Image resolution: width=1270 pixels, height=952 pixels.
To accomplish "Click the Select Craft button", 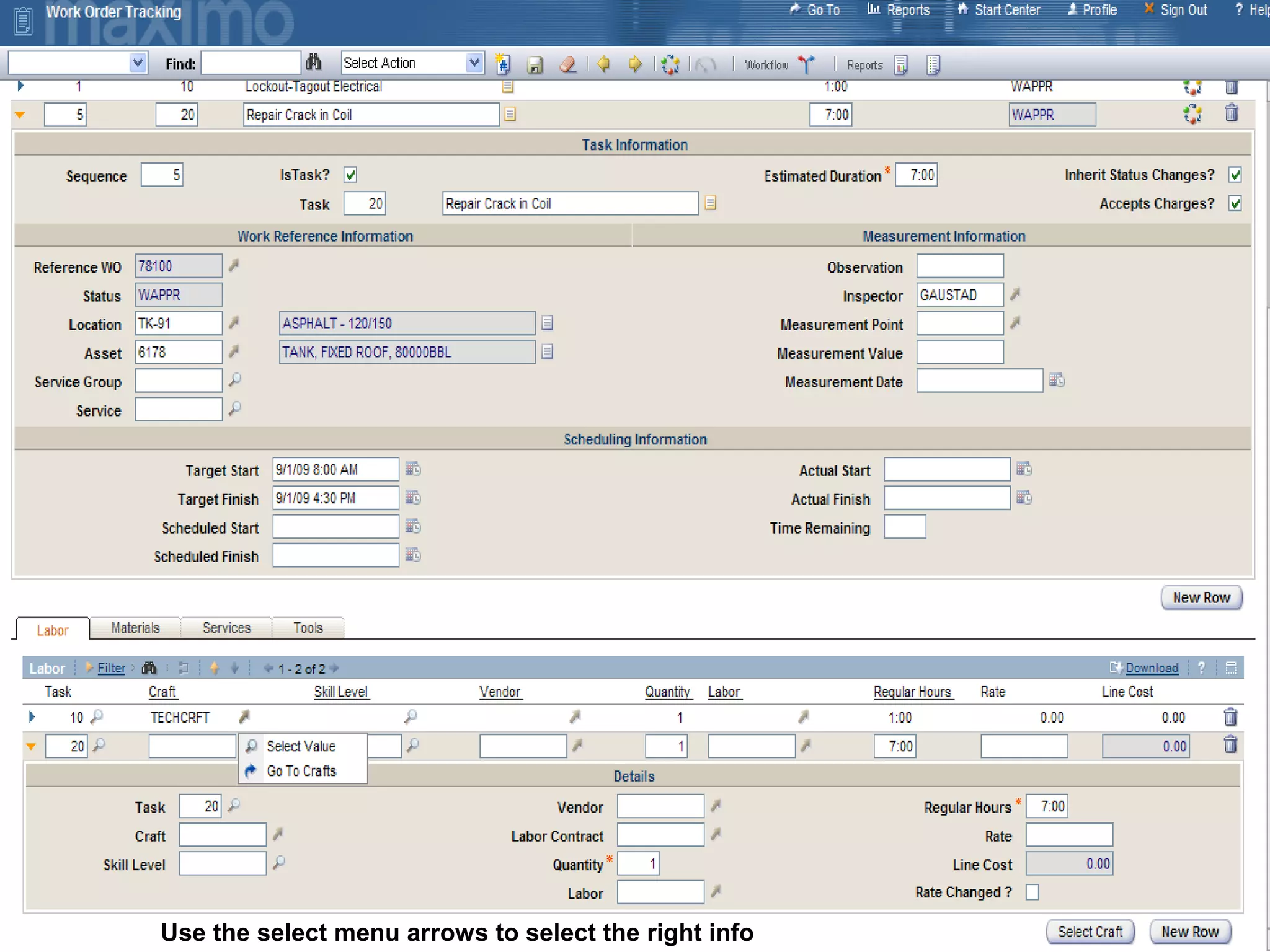I will (1090, 932).
